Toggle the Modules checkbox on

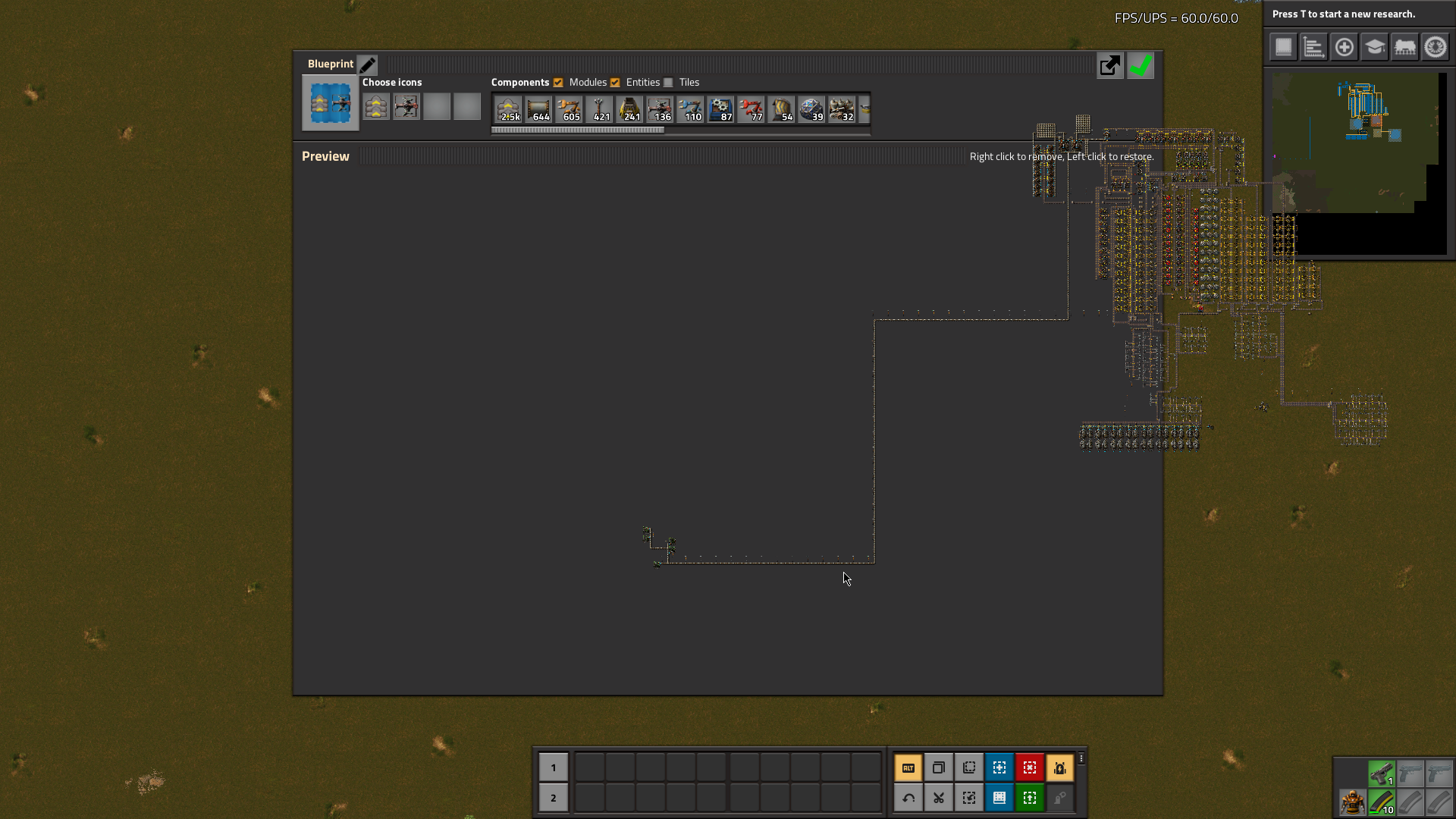click(614, 83)
